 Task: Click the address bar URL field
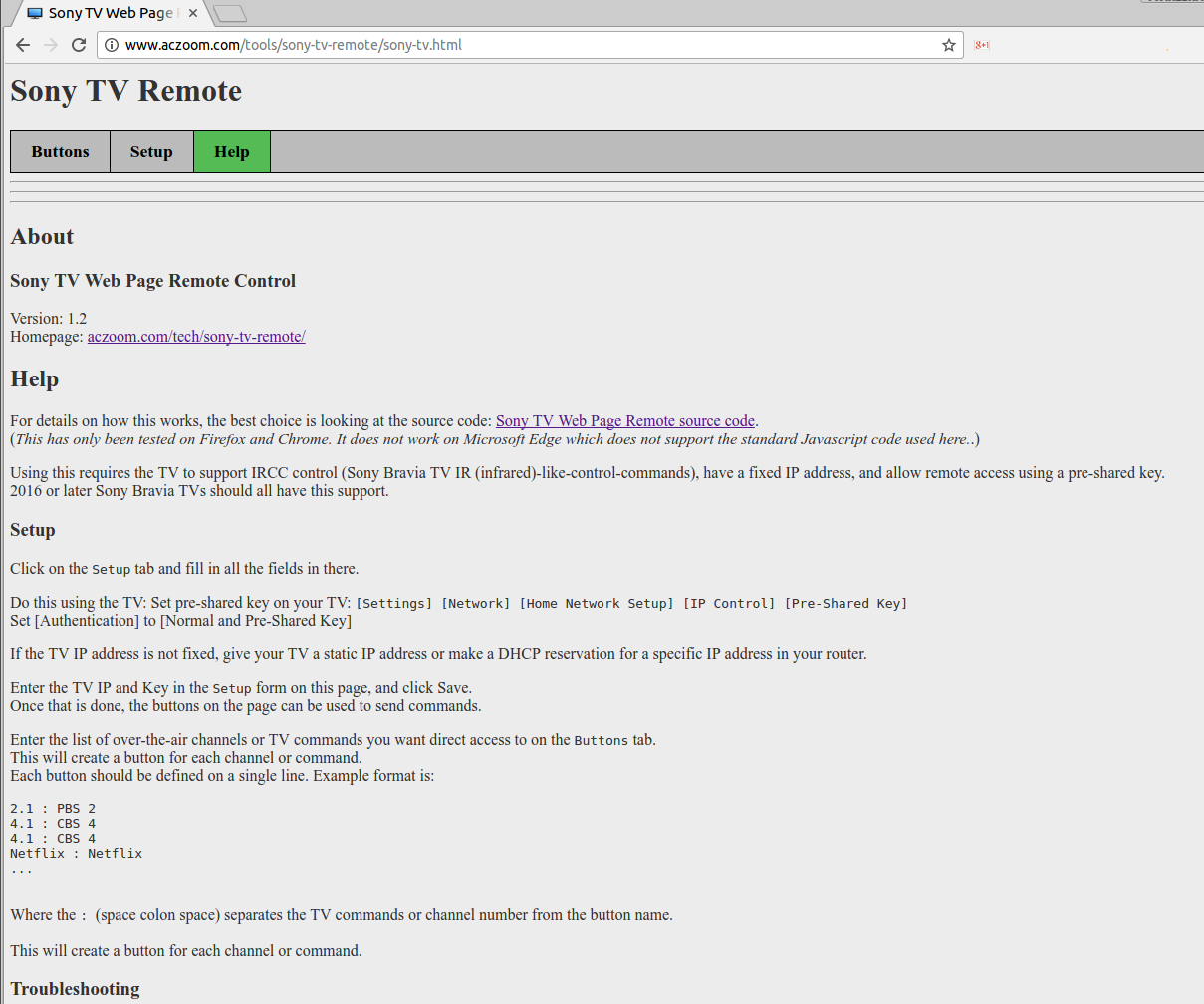tap(528, 45)
